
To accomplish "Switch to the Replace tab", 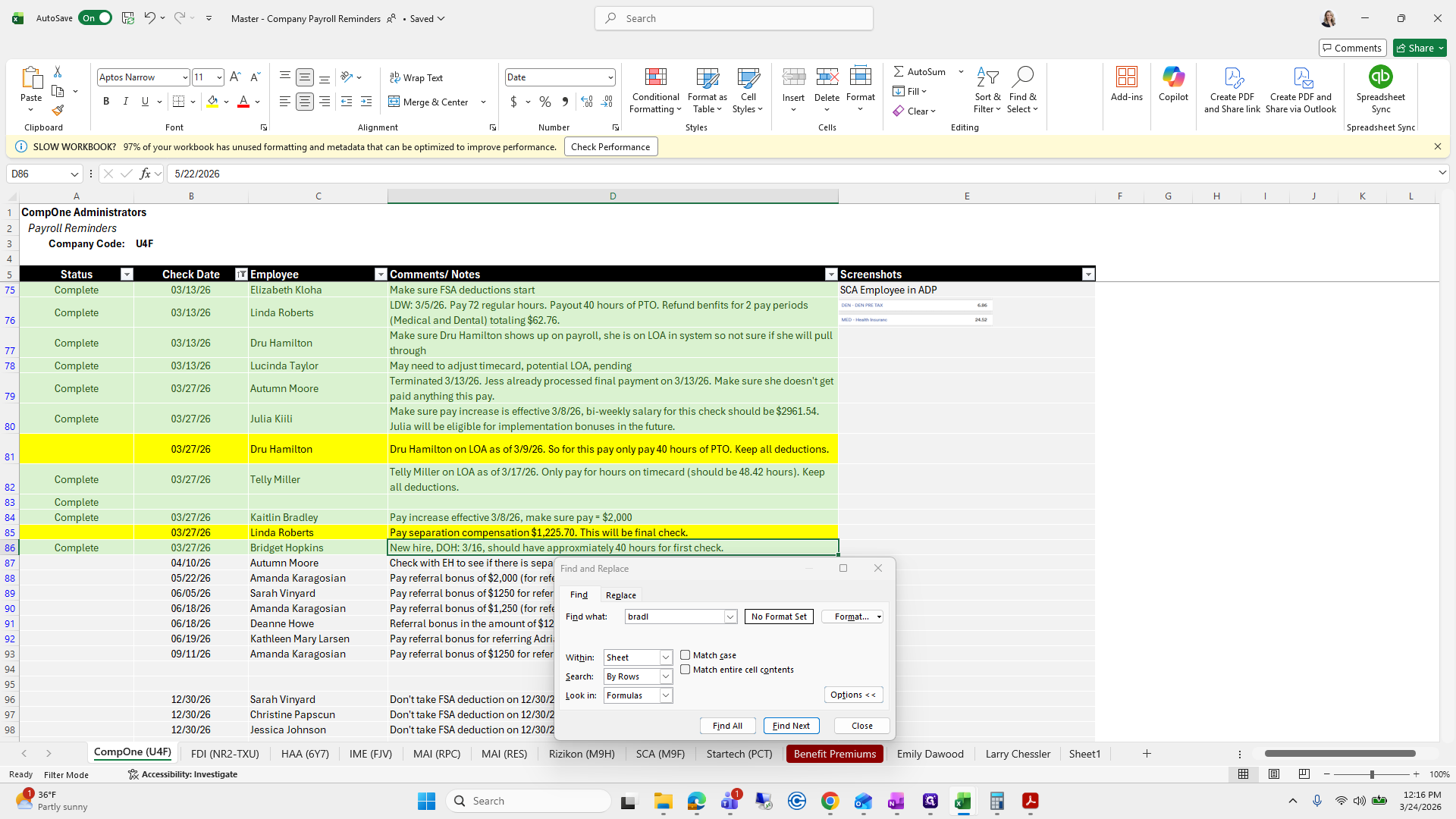I will tap(620, 595).
